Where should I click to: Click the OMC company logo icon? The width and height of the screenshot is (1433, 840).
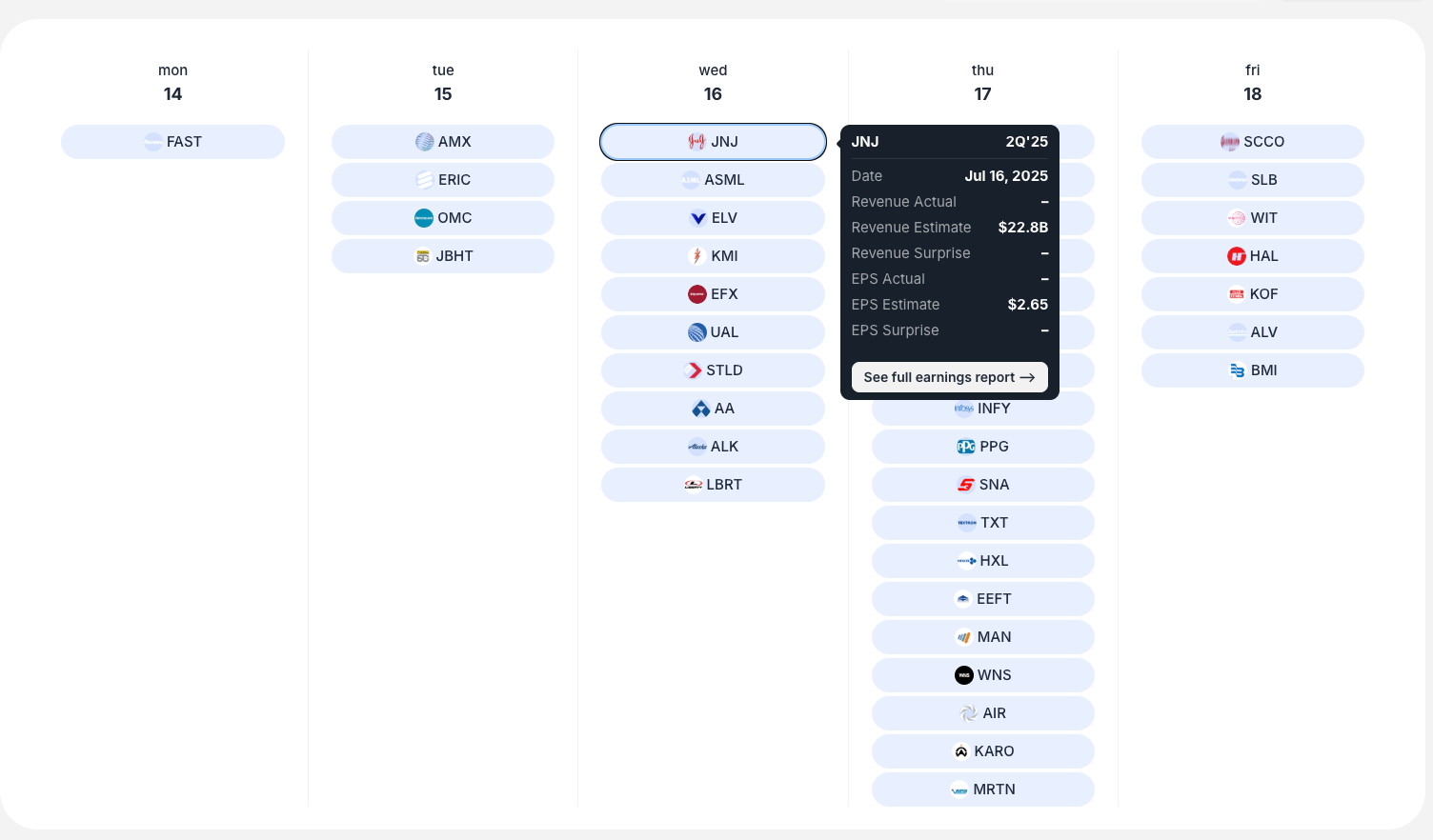[x=424, y=218]
